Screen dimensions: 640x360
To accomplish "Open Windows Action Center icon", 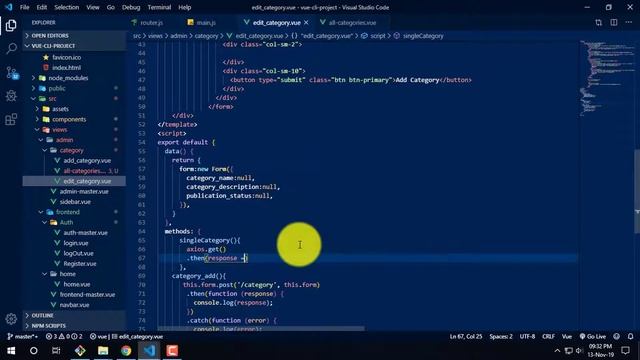I will [x=625, y=351].
